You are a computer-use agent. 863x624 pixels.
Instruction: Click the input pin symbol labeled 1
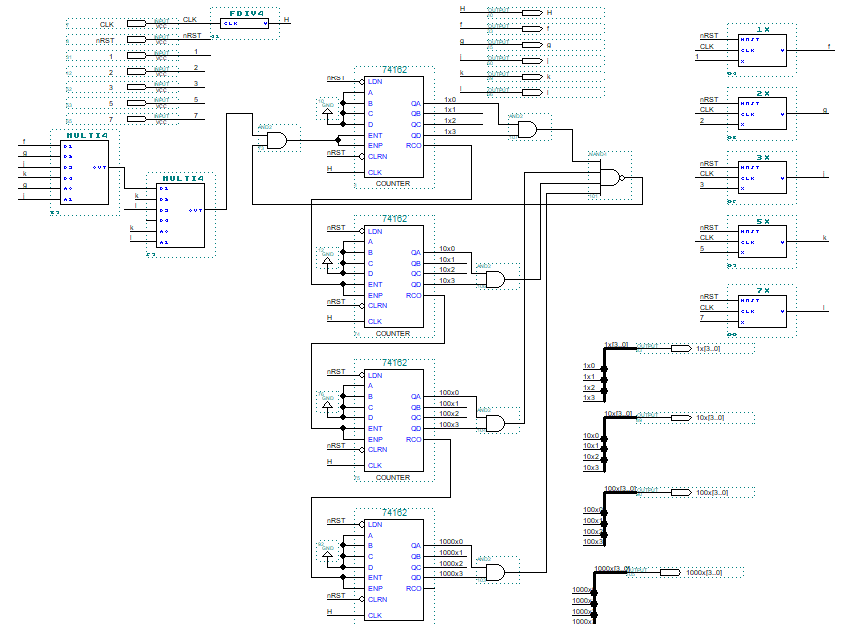coord(136,56)
